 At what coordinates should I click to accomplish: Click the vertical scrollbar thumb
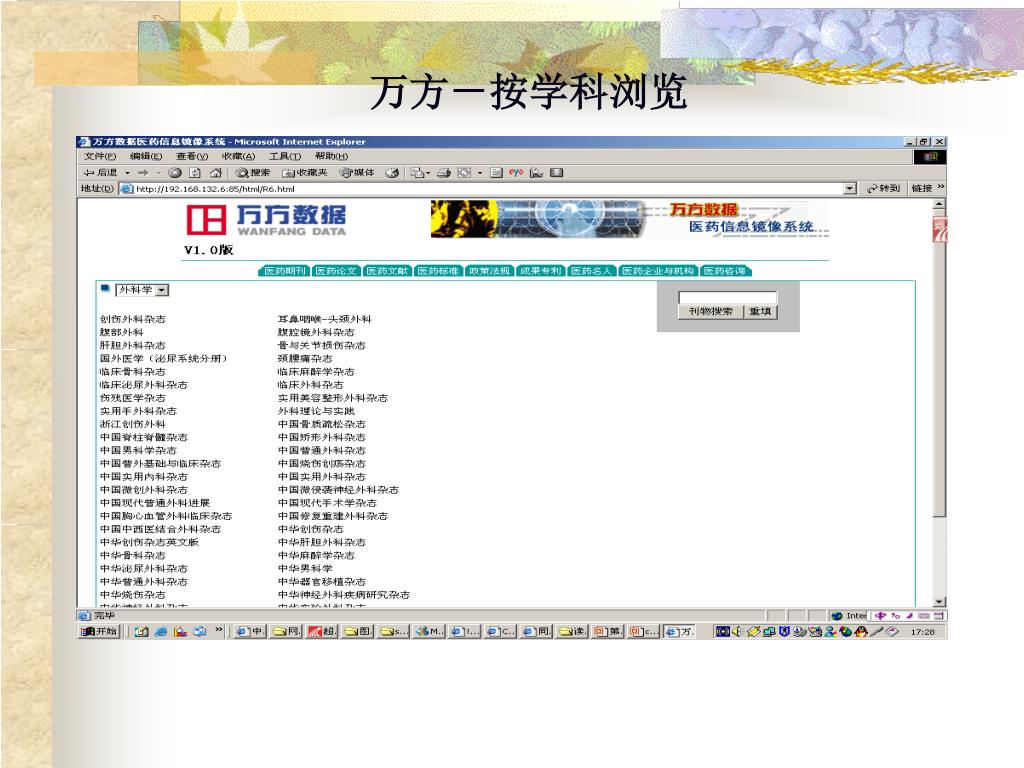[x=939, y=364]
